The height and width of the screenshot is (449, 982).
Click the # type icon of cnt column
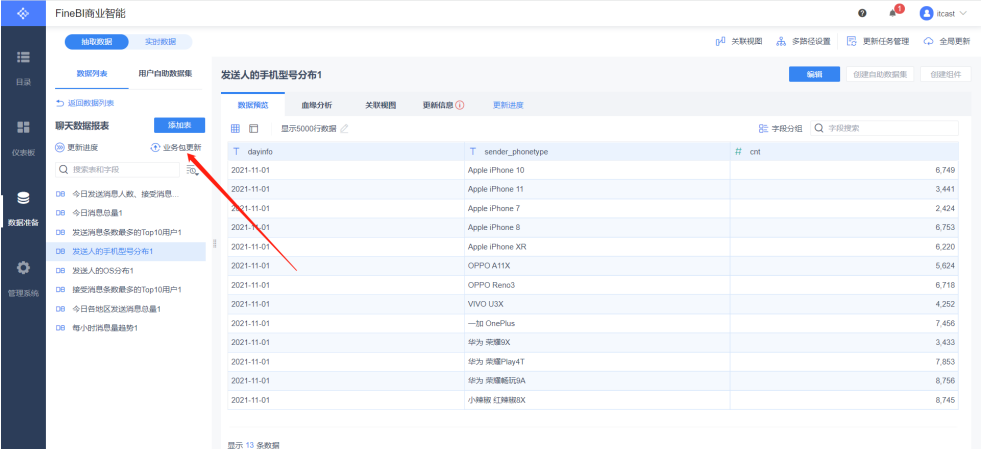click(x=738, y=152)
